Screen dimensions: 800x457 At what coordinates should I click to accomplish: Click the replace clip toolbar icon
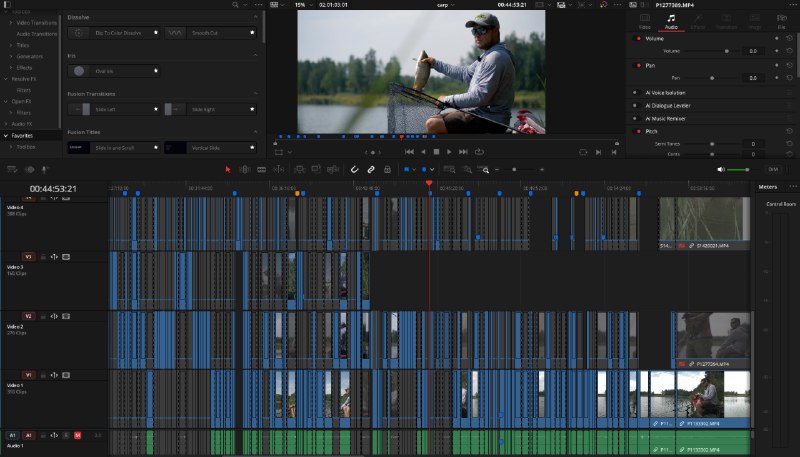coord(333,169)
